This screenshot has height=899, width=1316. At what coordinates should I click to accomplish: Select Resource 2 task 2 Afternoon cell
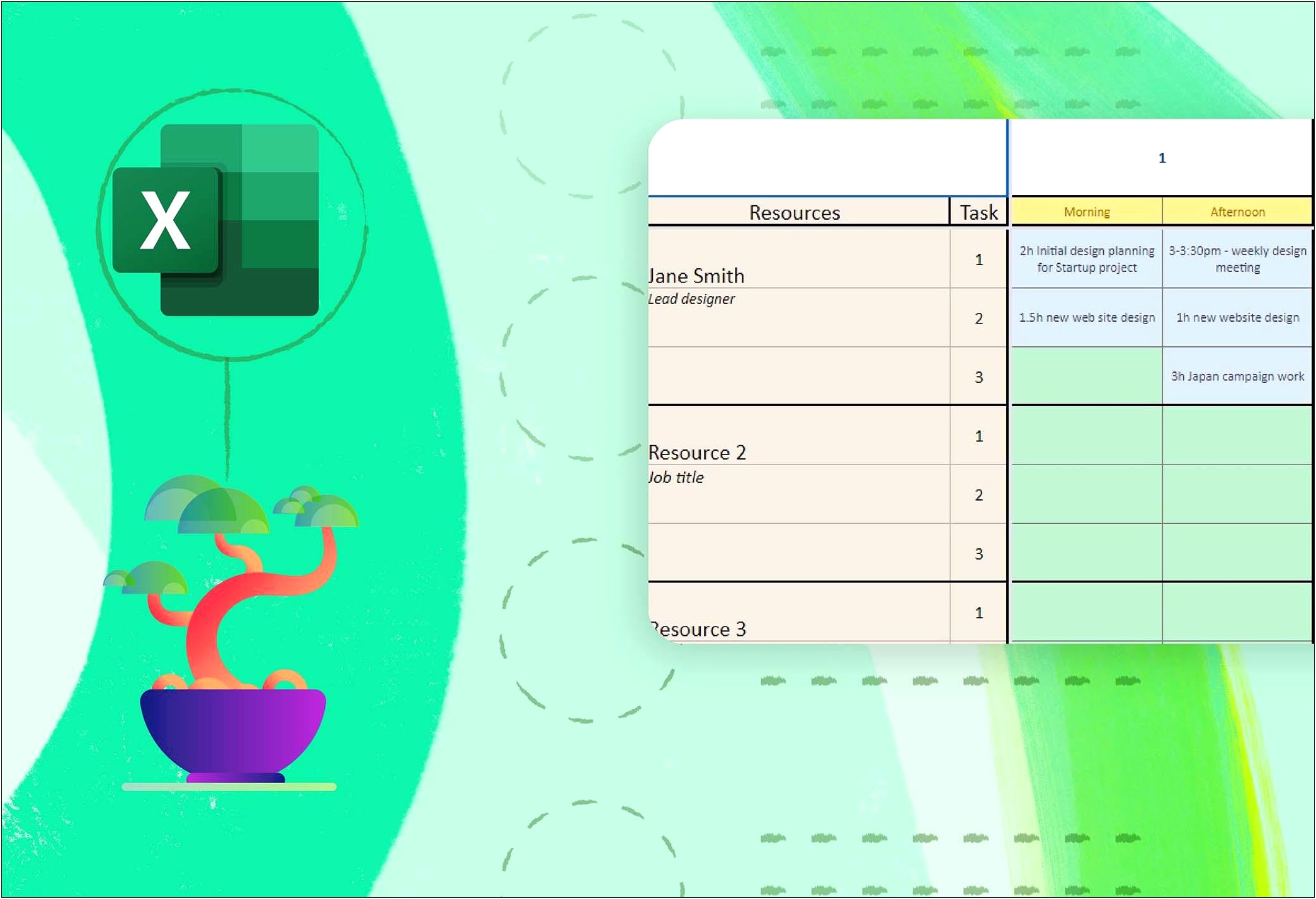click(1237, 495)
